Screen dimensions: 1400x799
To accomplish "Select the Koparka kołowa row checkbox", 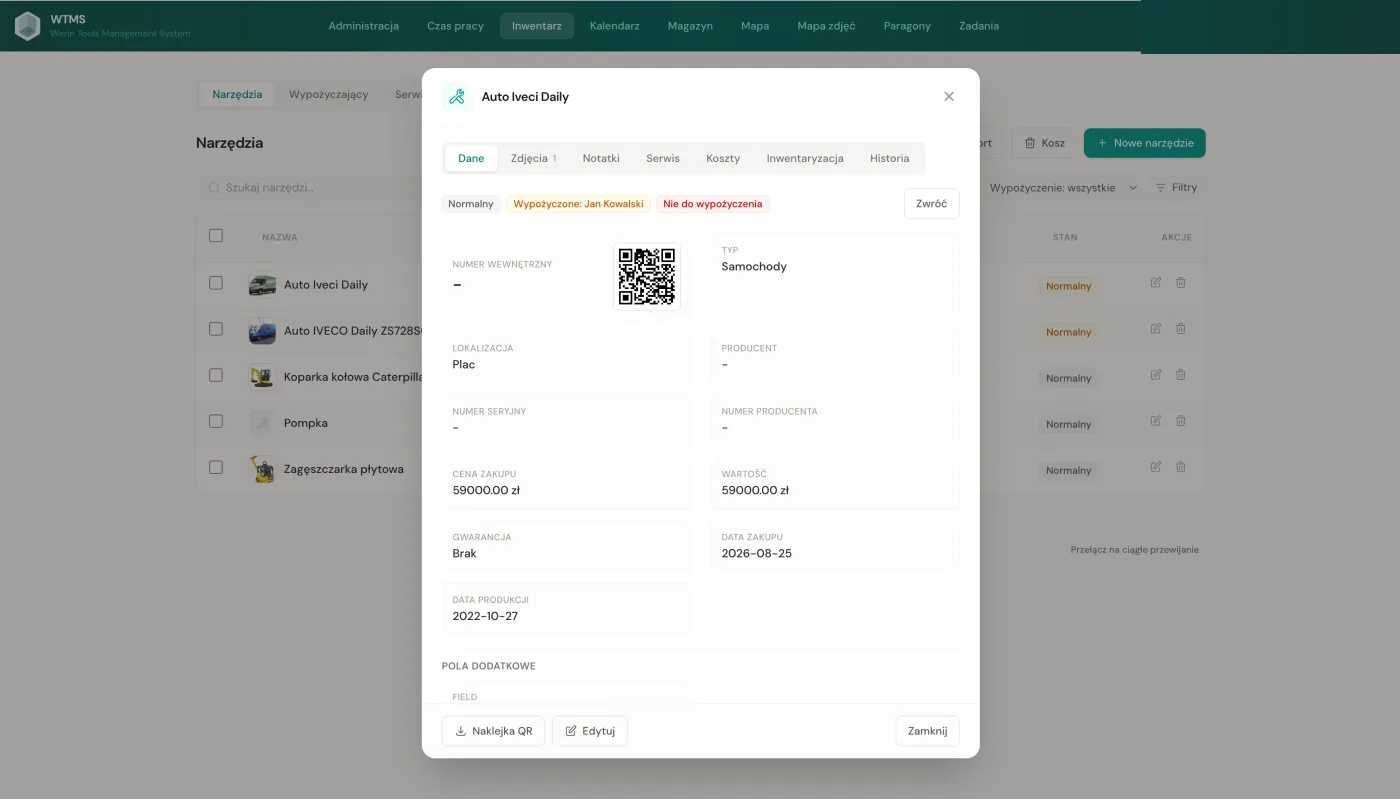I will (216, 375).
